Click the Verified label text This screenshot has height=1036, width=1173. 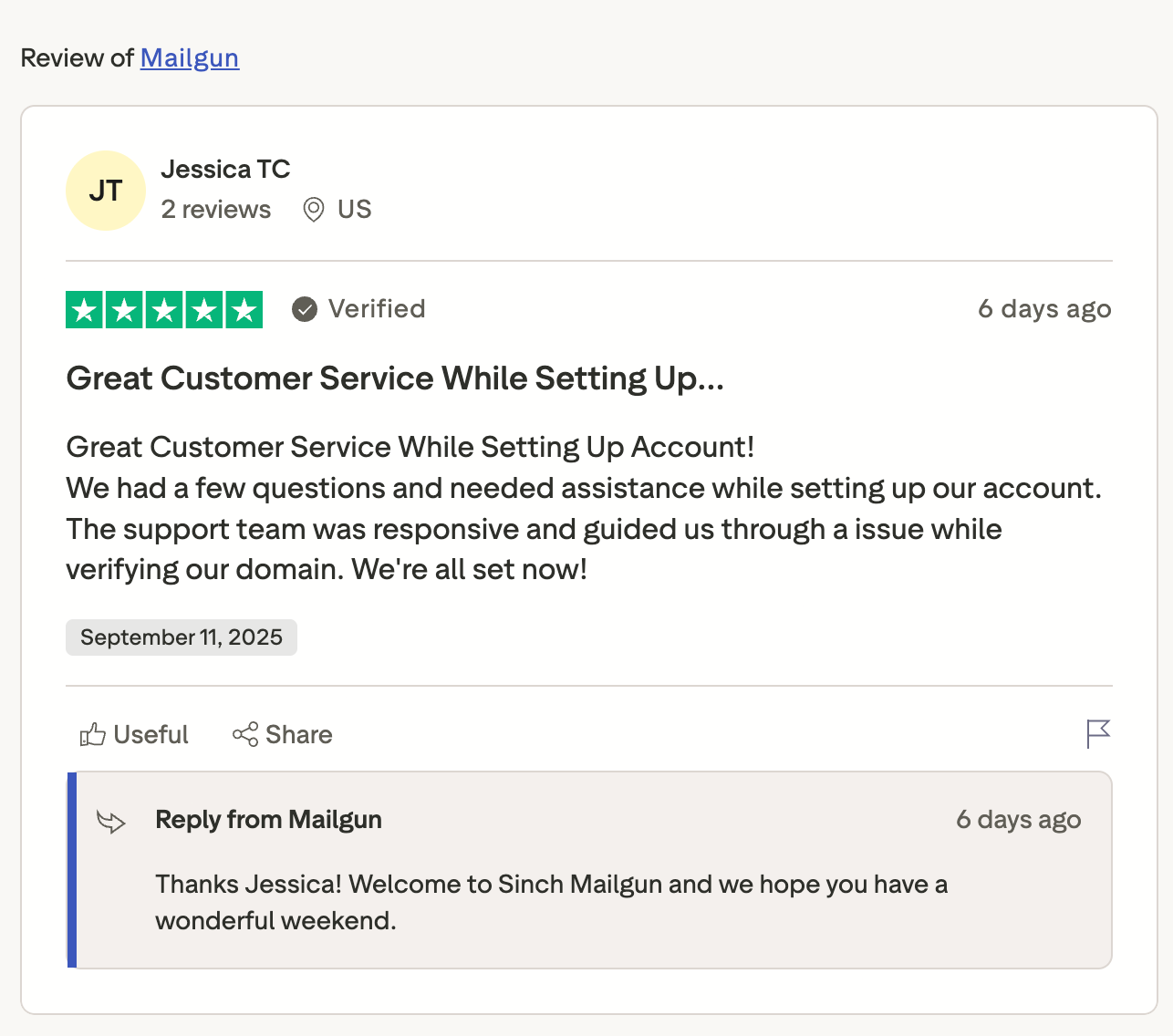pyautogui.click(x=377, y=309)
